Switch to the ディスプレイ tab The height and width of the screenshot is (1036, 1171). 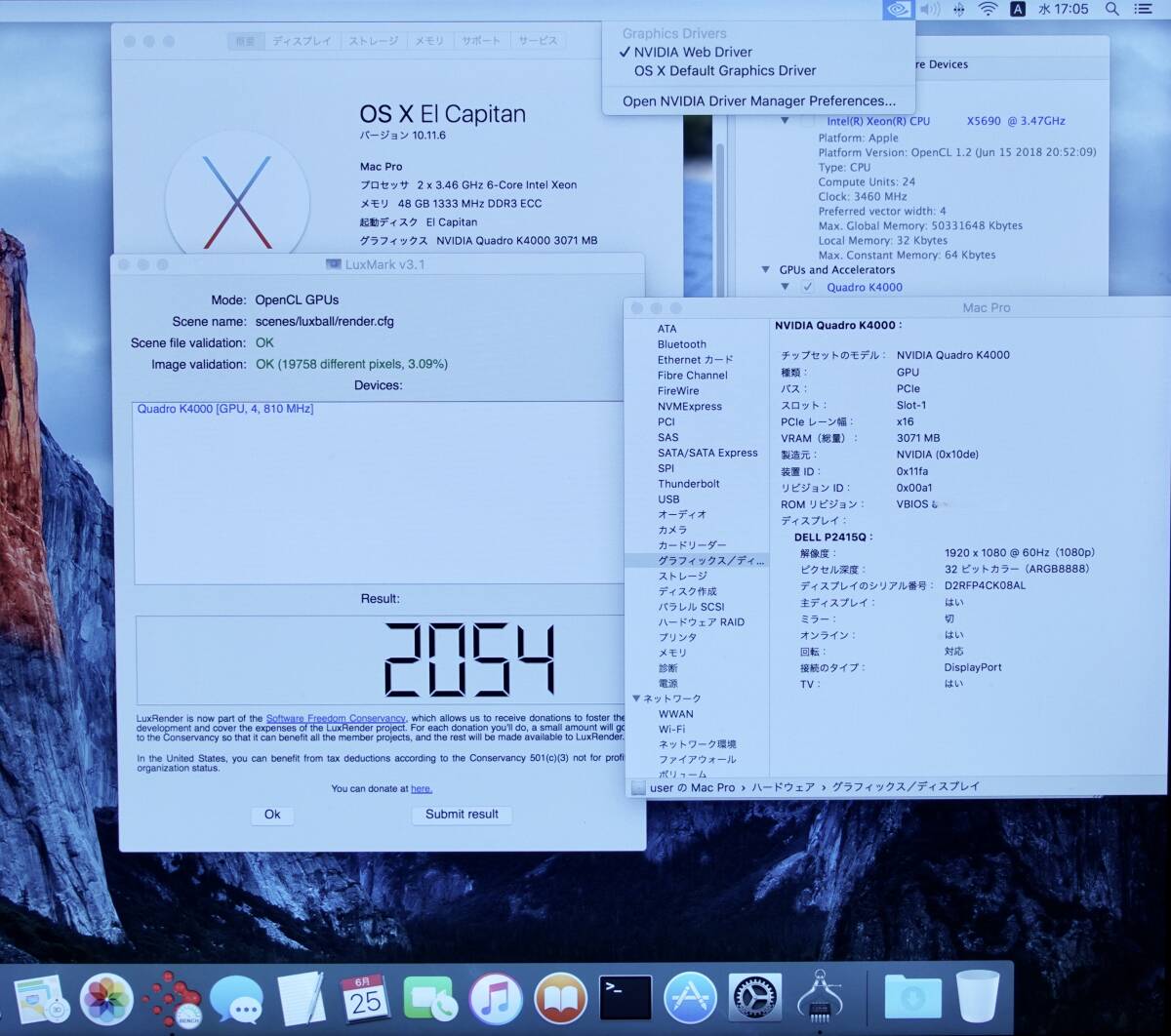tap(302, 41)
